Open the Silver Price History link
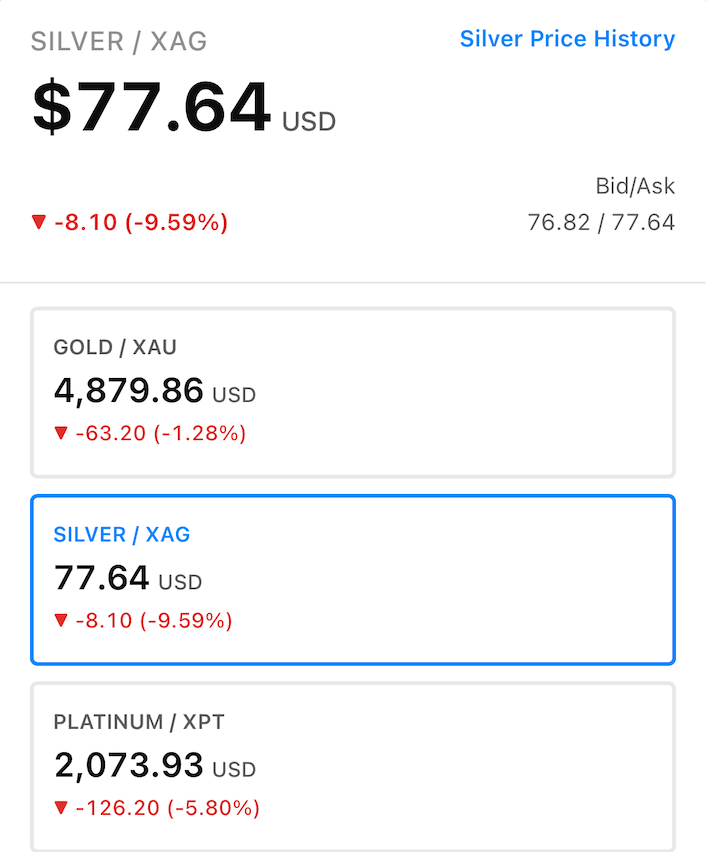 pos(567,39)
